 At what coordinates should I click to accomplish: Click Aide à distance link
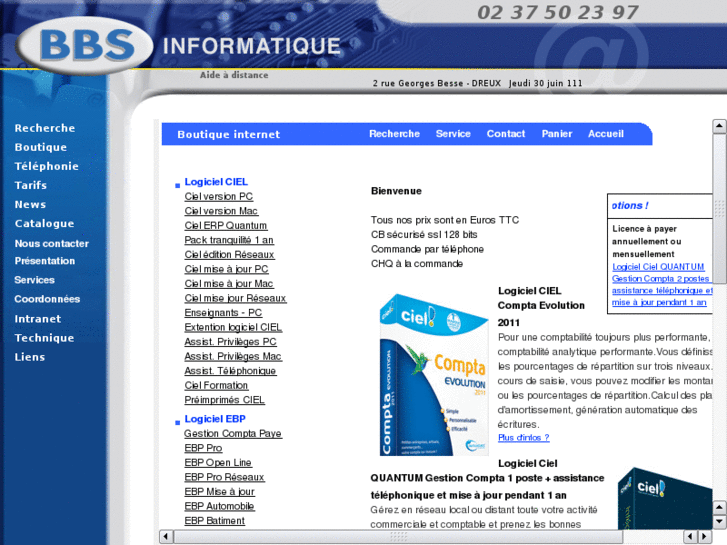[234, 75]
